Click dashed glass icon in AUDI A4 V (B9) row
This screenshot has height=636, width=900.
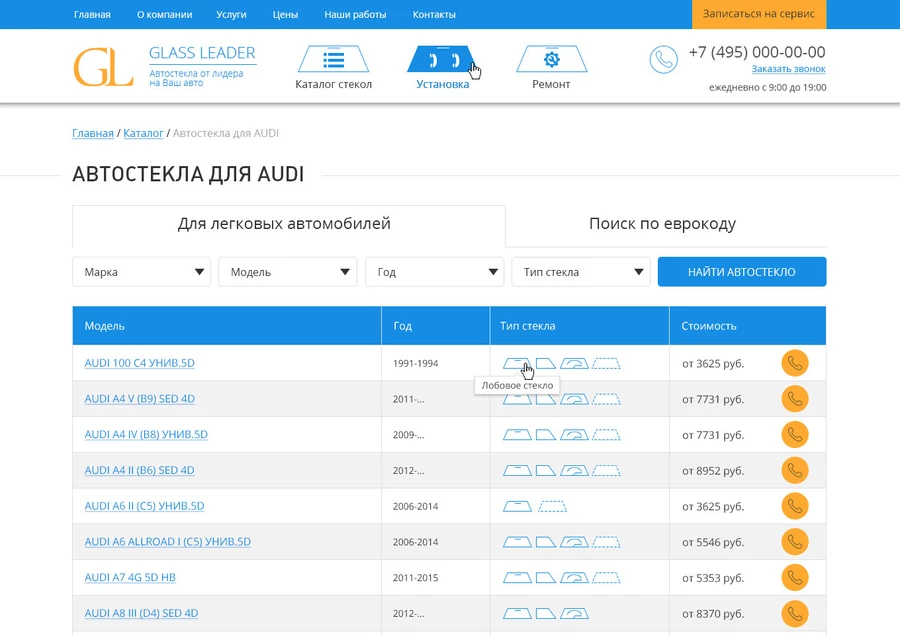pyautogui.click(x=606, y=399)
